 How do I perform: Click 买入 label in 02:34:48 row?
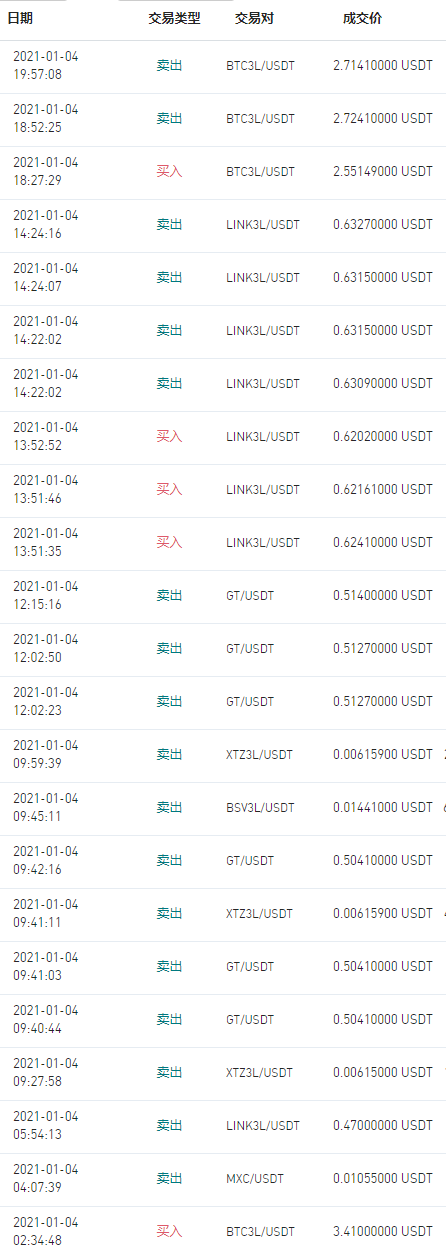(x=170, y=1231)
